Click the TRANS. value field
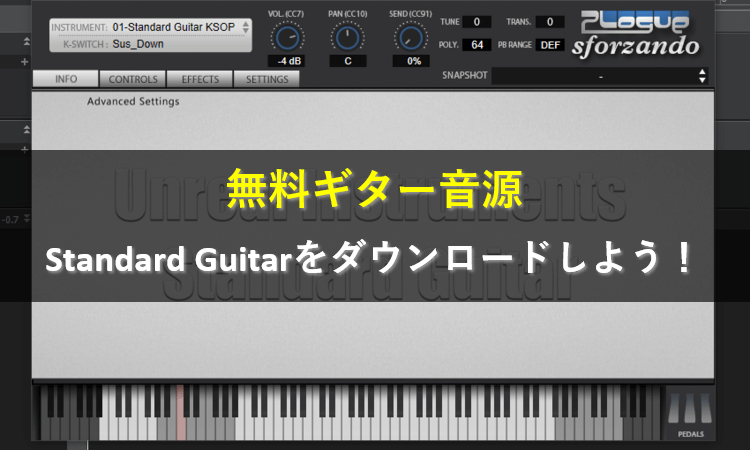750x450 pixels. pos(548,22)
